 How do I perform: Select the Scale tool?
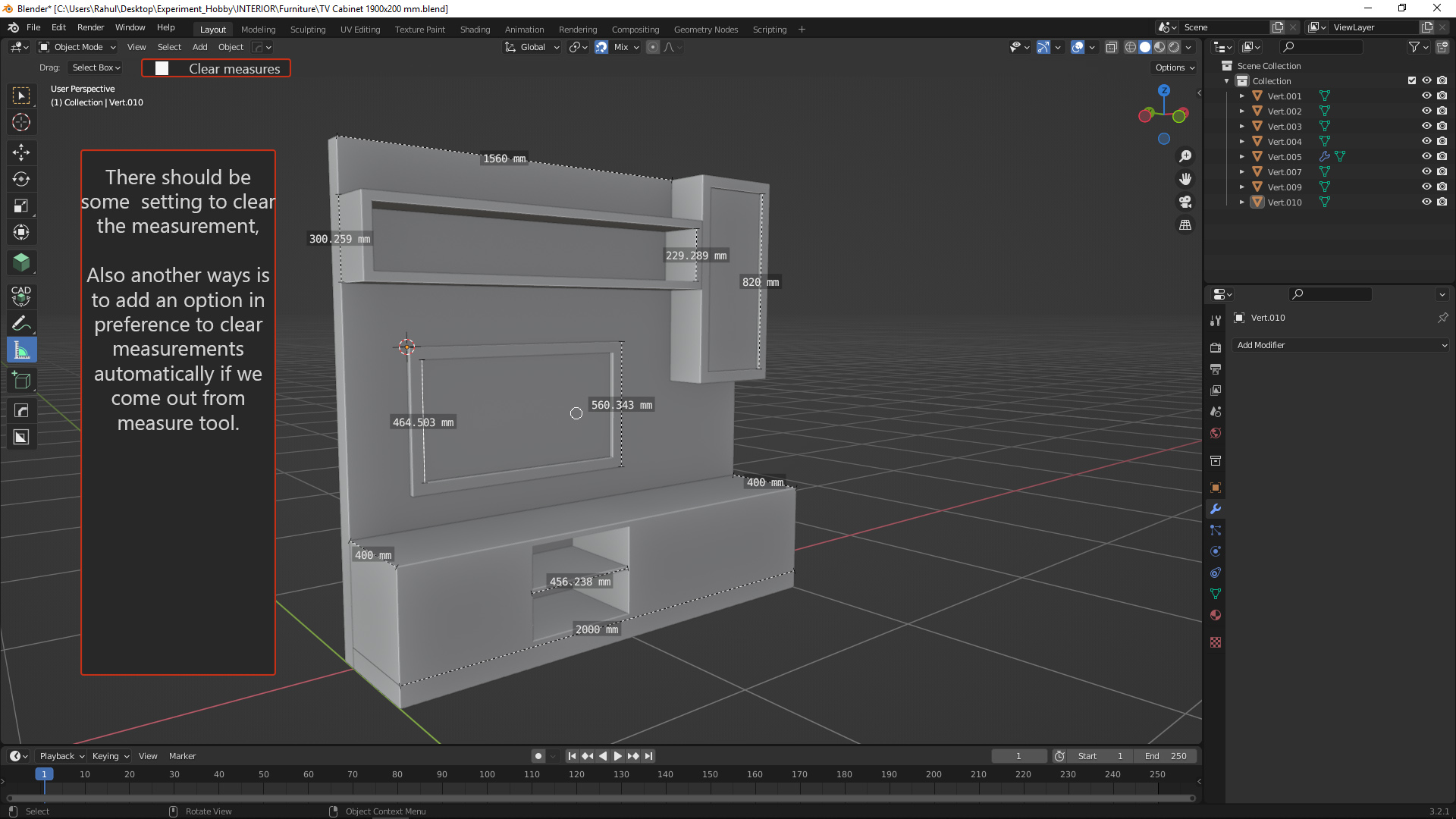click(21, 206)
